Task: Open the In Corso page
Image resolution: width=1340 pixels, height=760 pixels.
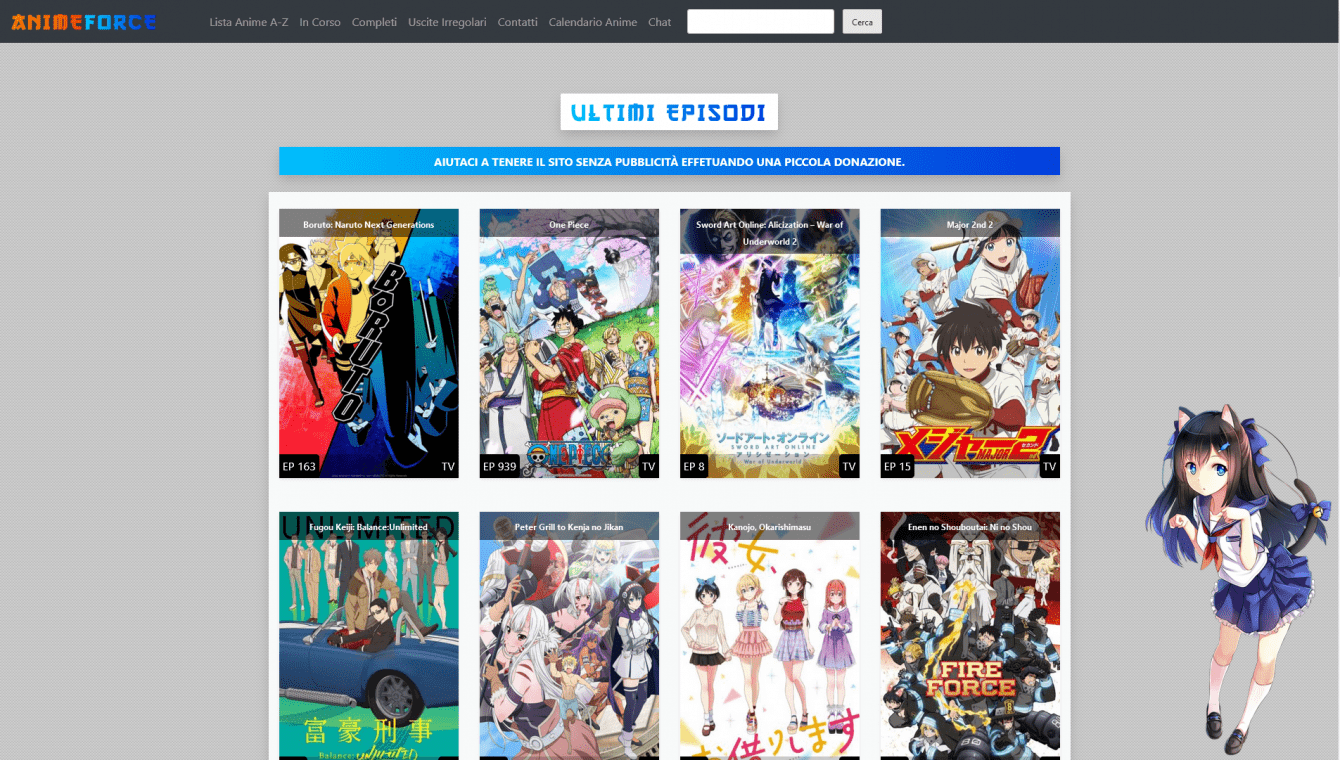Action: click(x=320, y=22)
